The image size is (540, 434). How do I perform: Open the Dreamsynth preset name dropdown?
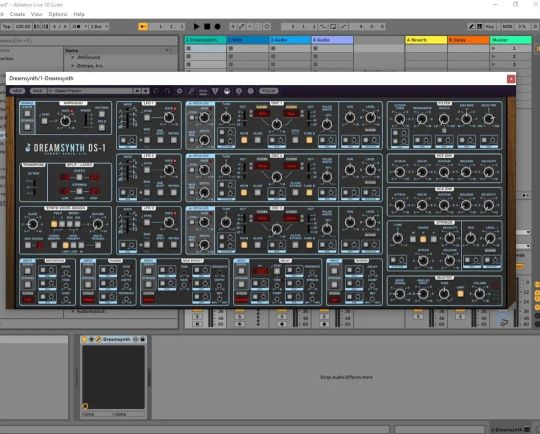coord(90,91)
